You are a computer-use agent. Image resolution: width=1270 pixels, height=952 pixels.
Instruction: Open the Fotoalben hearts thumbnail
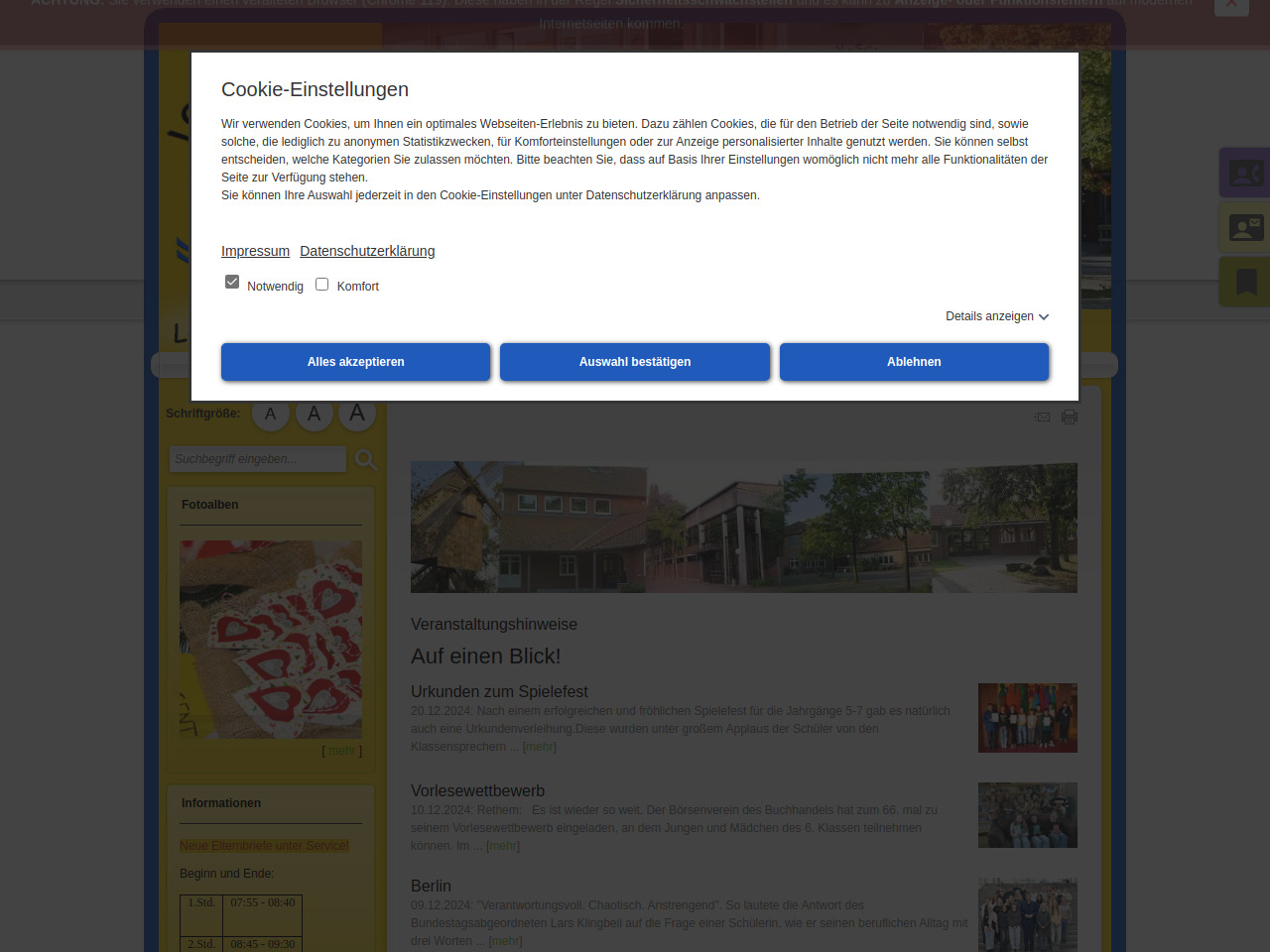(x=271, y=639)
